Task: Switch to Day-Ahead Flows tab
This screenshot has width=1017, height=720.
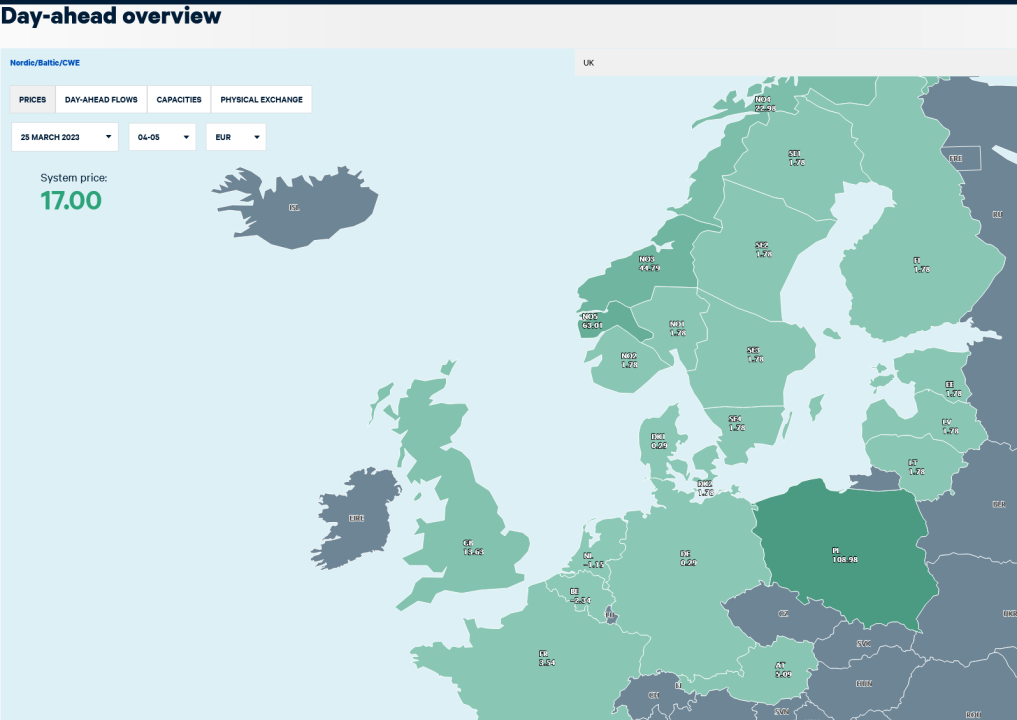Action: pos(101,99)
